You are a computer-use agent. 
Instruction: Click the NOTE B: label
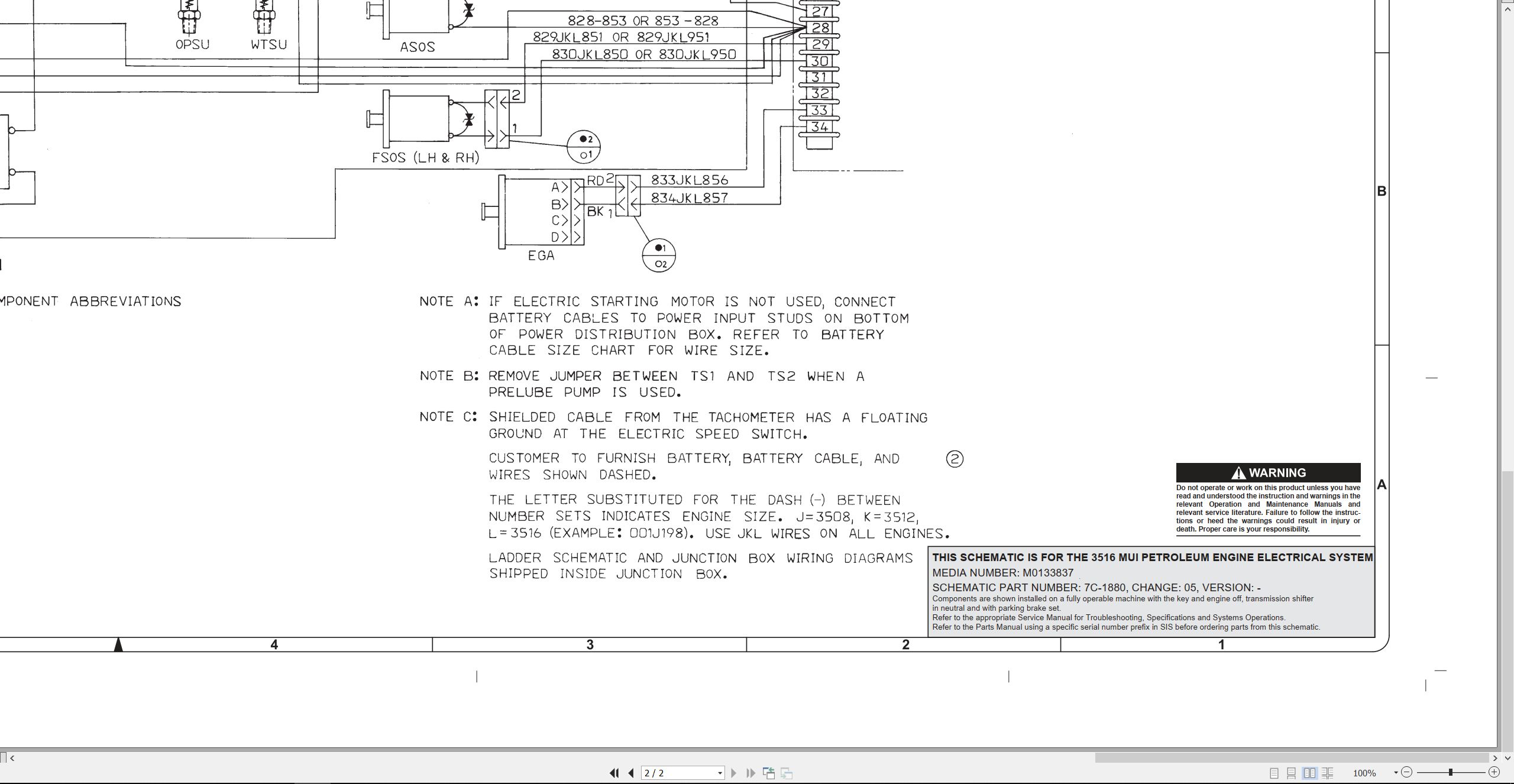pos(449,376)
